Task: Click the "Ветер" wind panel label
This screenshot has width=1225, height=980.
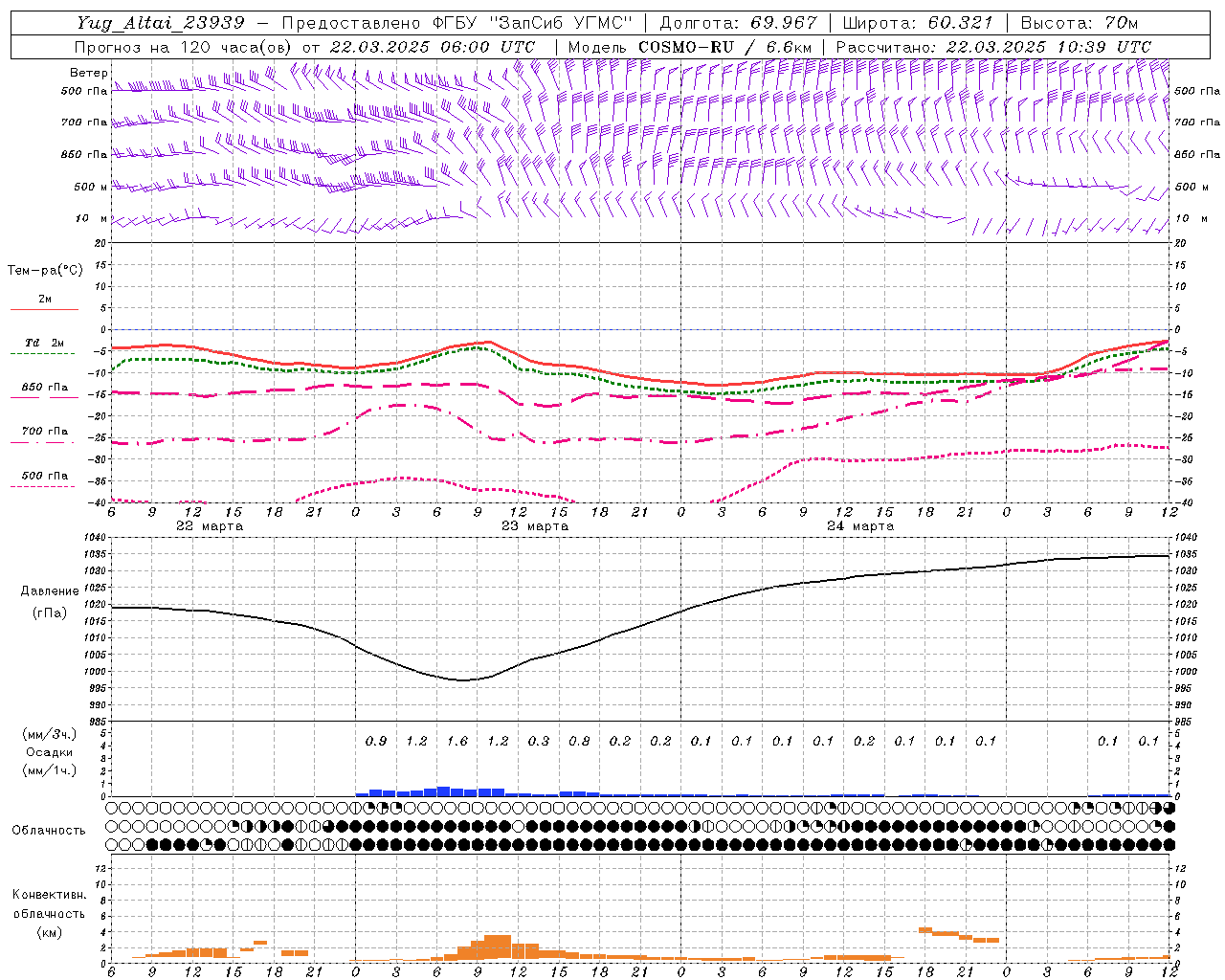Action: tap(88, 73)
